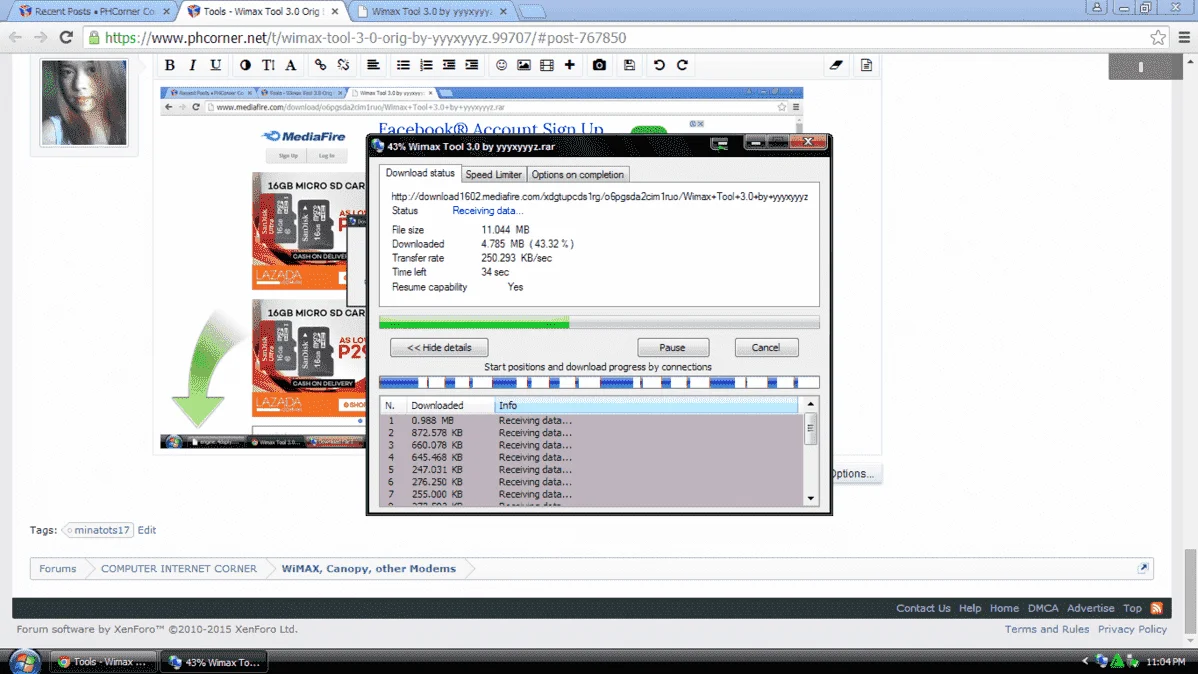Insert media with the film icon

546,65
